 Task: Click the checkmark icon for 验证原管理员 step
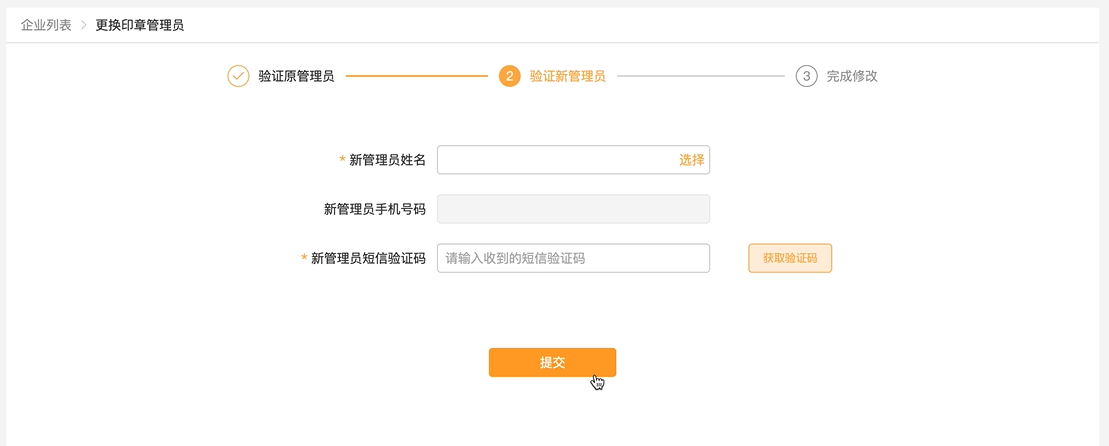tap(238, 76)
